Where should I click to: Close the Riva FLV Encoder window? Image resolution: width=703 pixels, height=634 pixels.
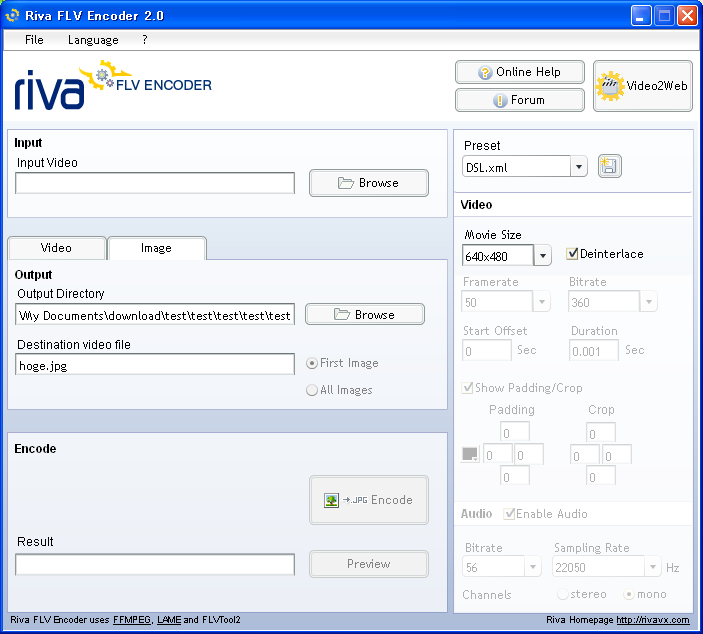[687, 16]
